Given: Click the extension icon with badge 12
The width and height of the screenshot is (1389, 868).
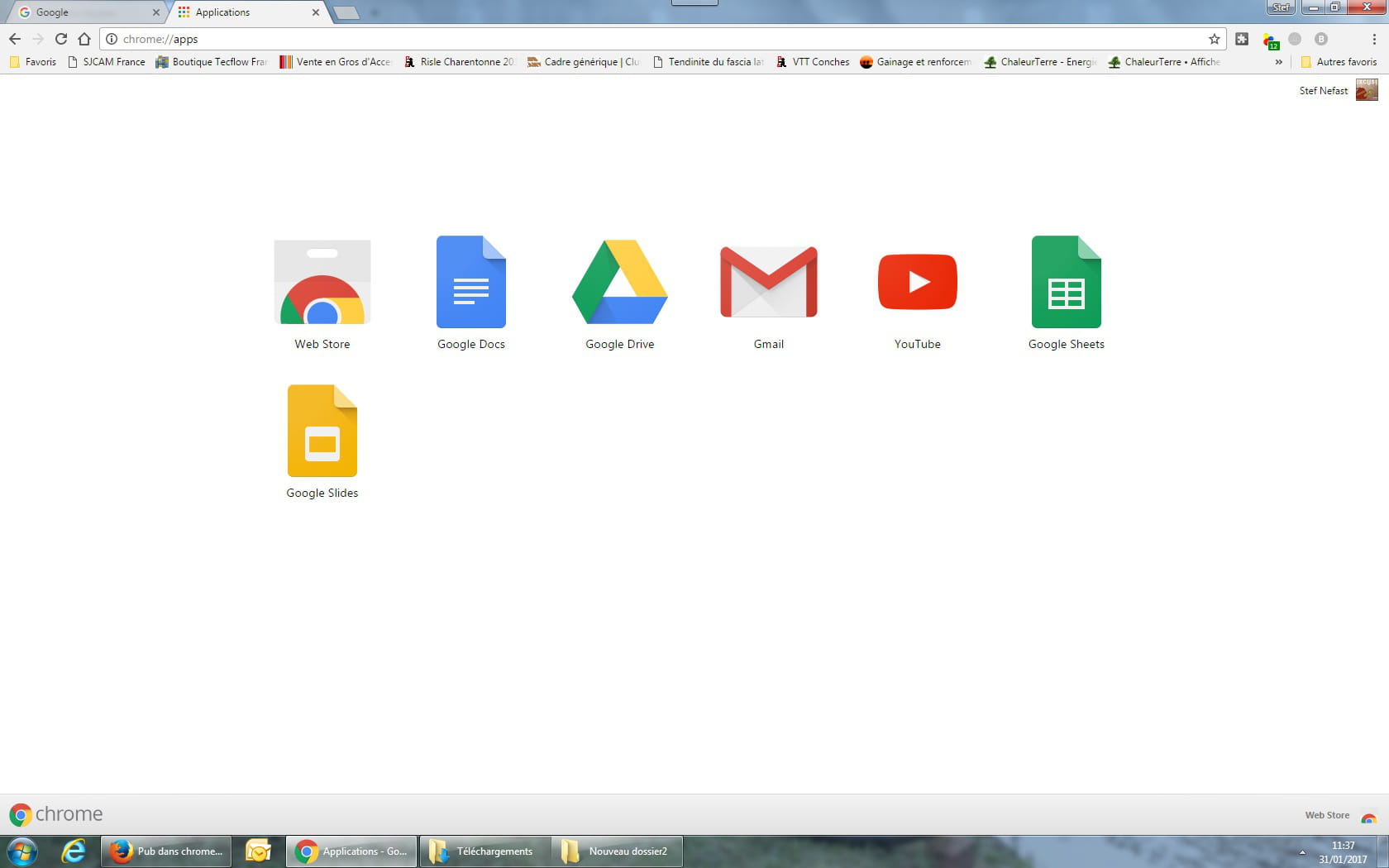Looking at the screenshot, I should click(1270, 40).
